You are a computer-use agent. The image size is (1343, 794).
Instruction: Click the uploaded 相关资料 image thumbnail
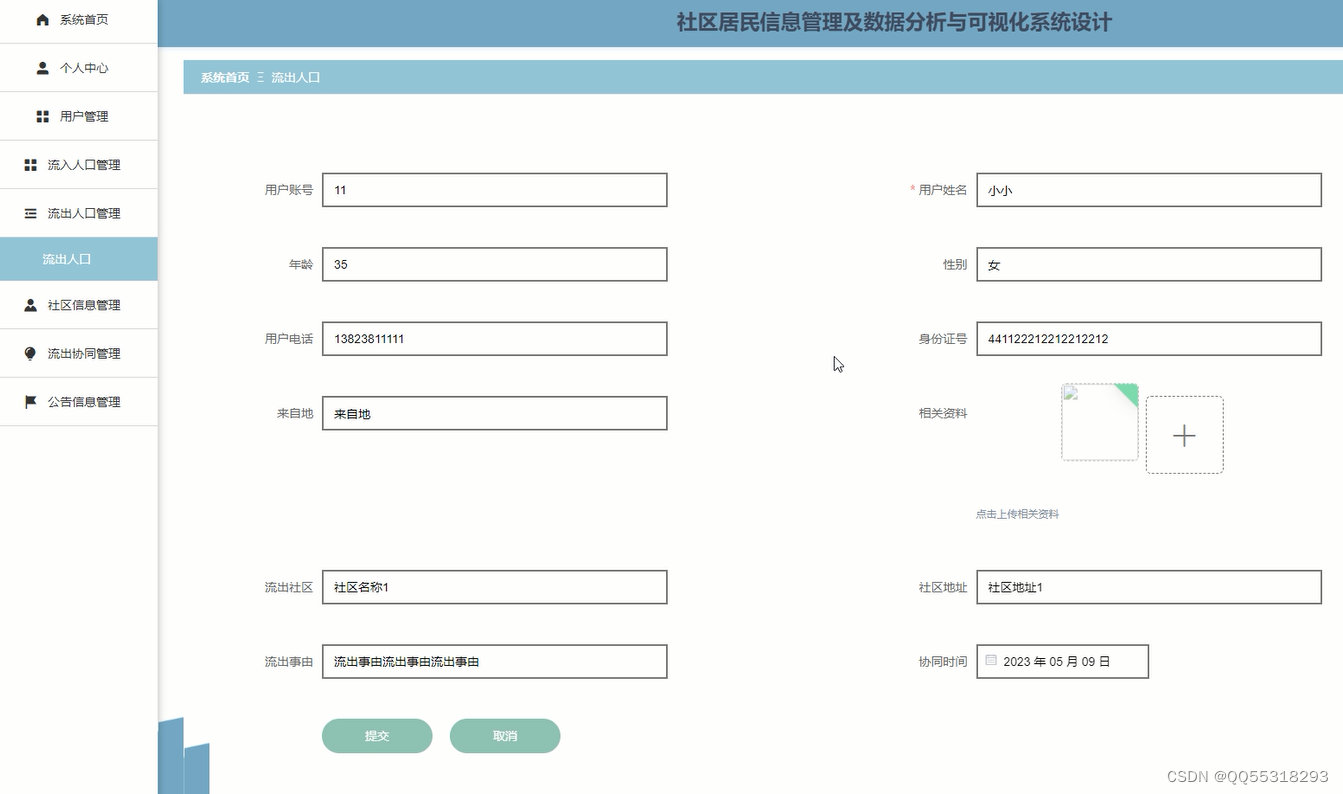1100,422
